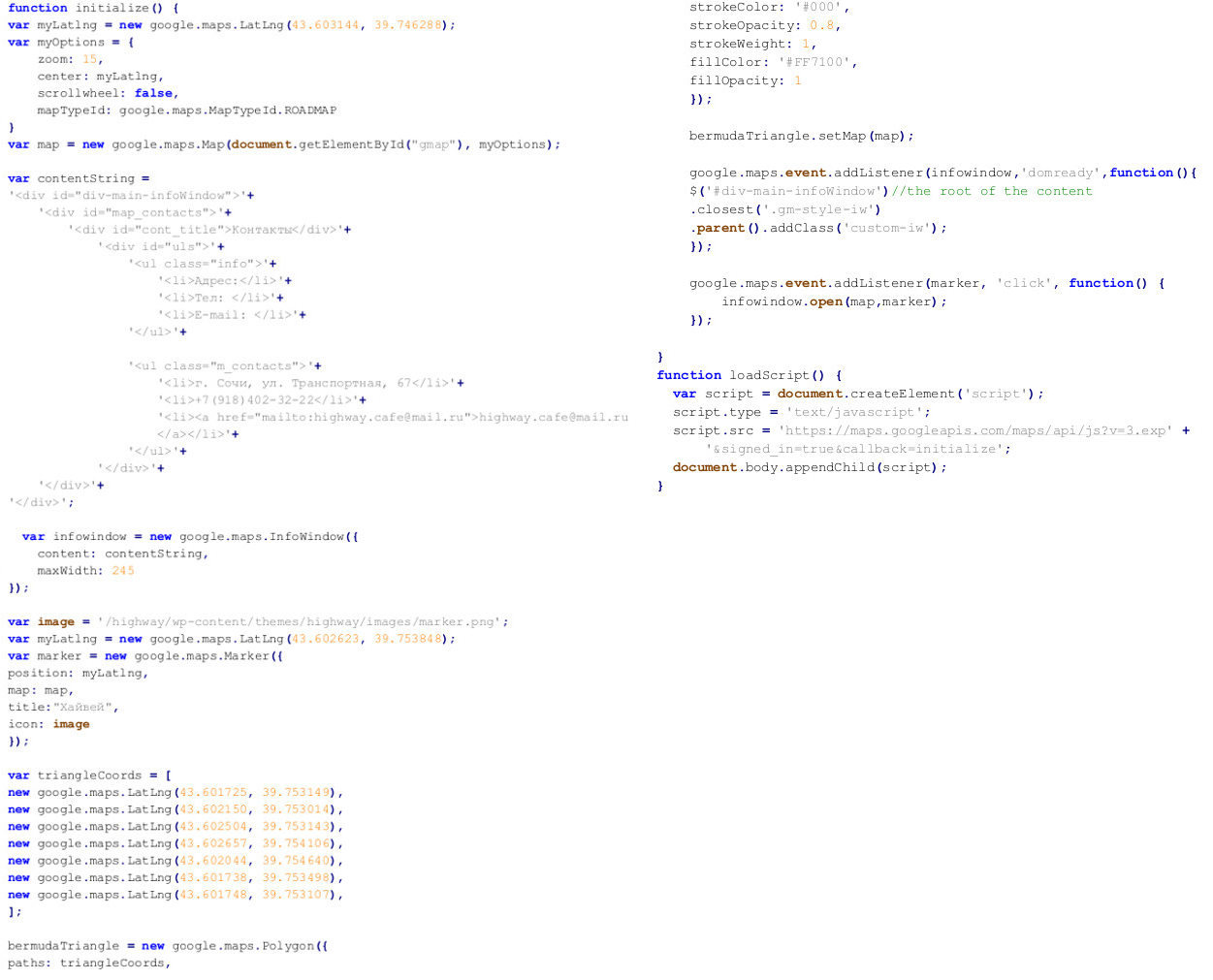Click the 'var contentString =' line

click(x=79, y=178)
